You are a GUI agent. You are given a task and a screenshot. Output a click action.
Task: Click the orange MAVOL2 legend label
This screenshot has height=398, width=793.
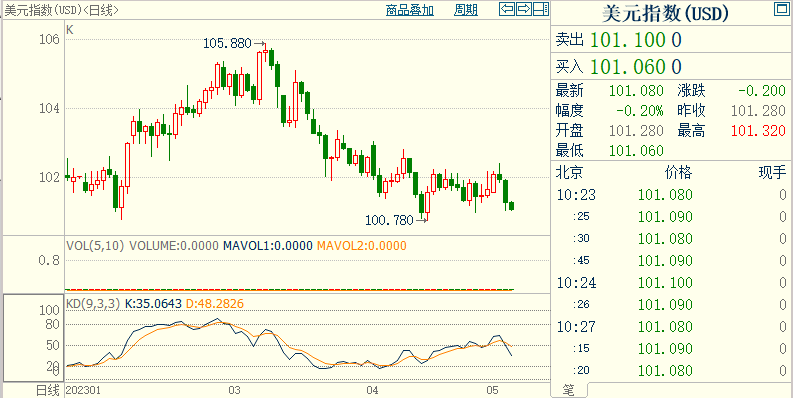tap(362, 246)
